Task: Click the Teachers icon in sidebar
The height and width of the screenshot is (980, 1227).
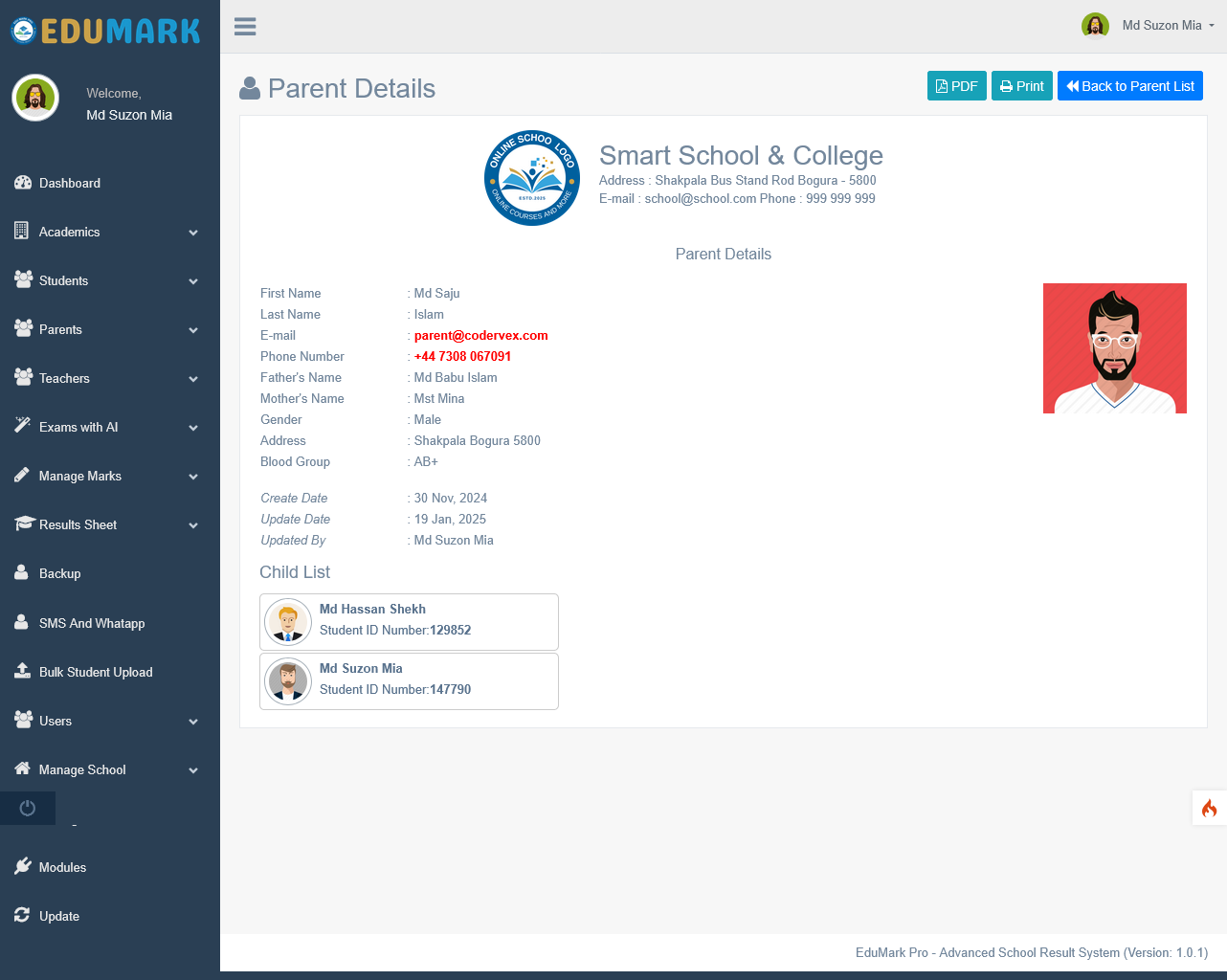Action: pos(21,378)
